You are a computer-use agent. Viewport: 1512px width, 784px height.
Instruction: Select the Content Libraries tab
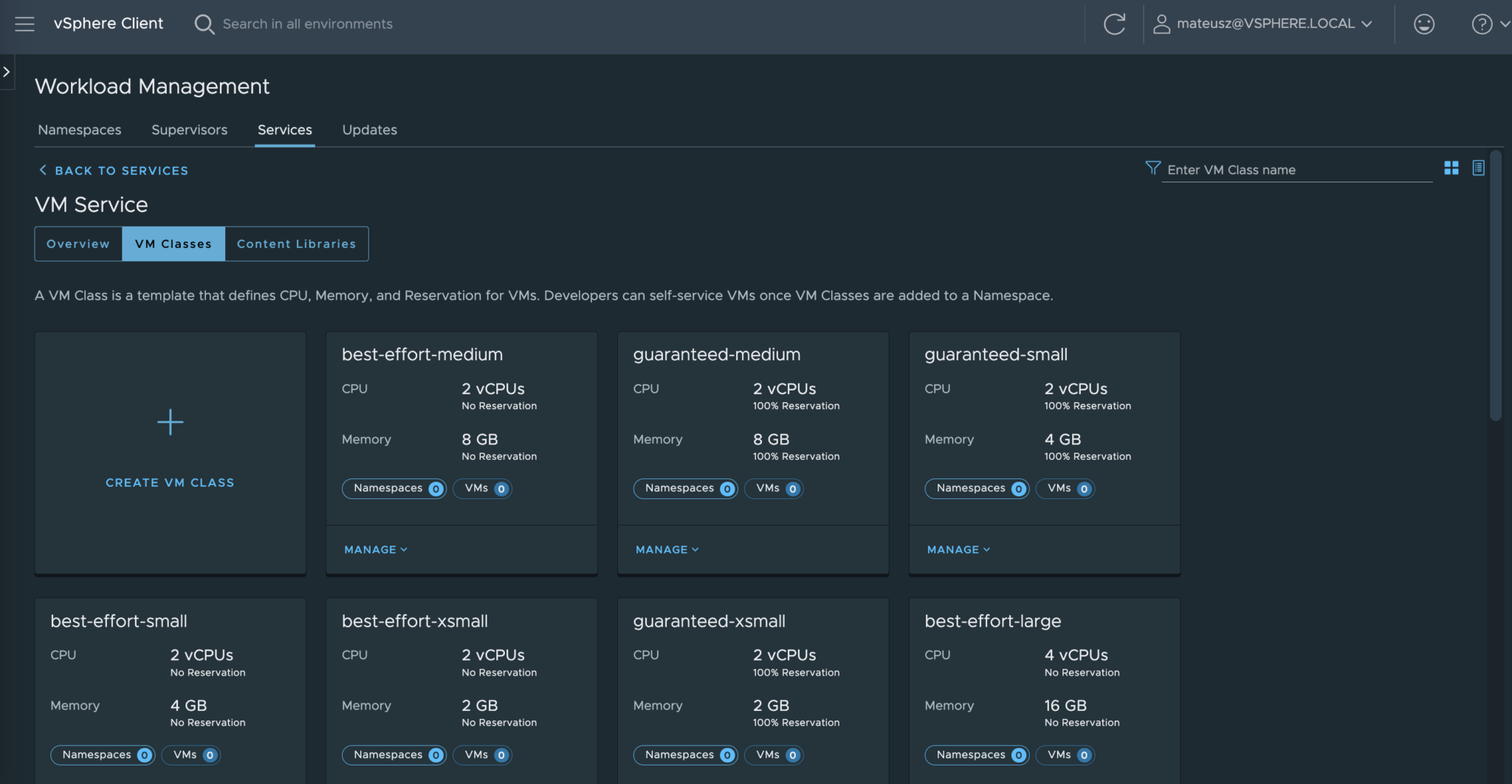click(295, 244)
